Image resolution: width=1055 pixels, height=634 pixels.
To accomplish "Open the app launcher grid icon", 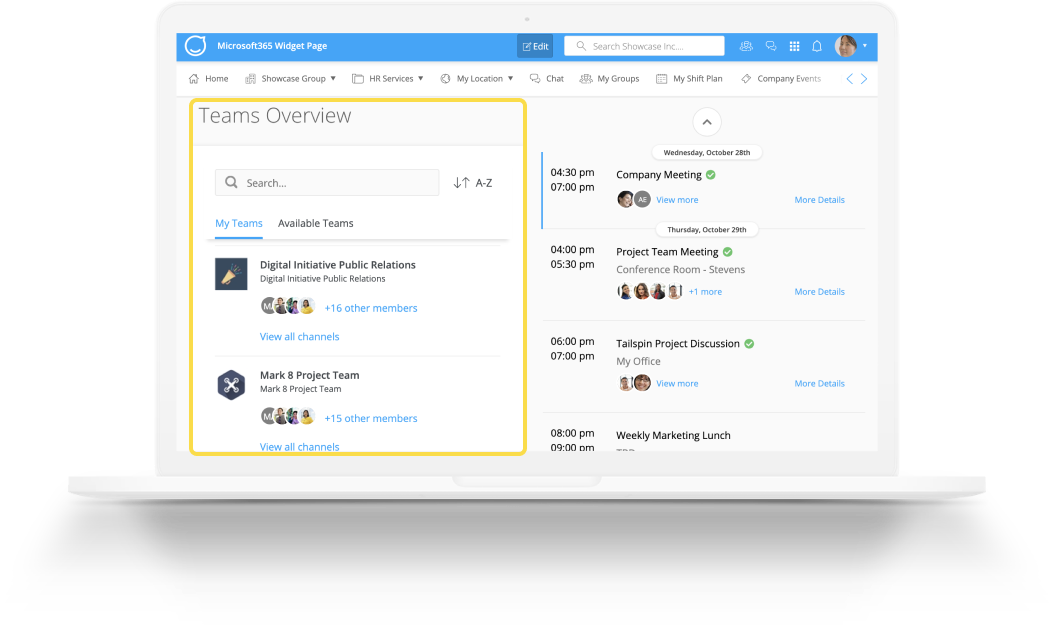I will pos(794,45).
